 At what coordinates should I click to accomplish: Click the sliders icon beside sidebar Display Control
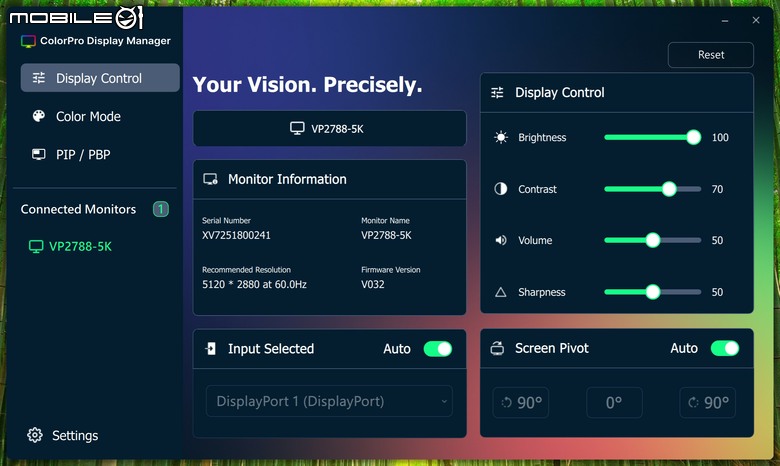pyautogui.click(x=39, y=78)
